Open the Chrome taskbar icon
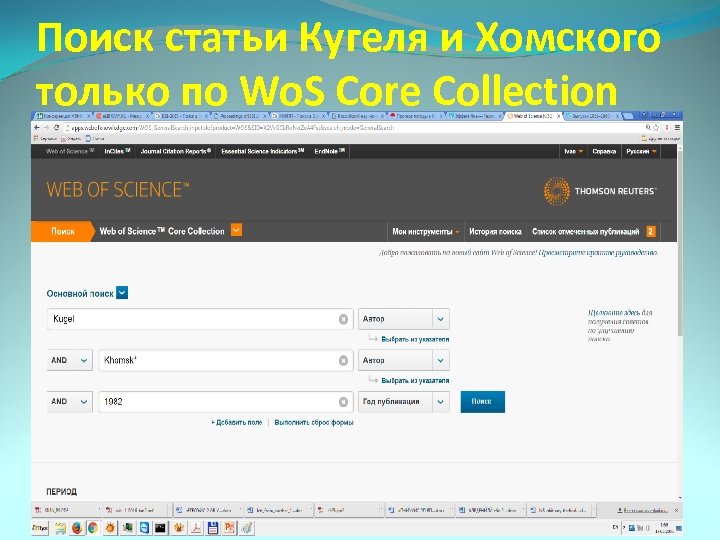The image size is (720, 540). (x=93, y=528)
